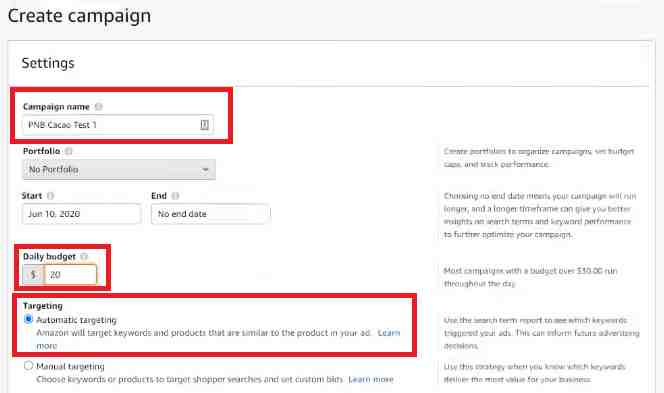Click into the Campaign name text field

(x=118, y=125)
